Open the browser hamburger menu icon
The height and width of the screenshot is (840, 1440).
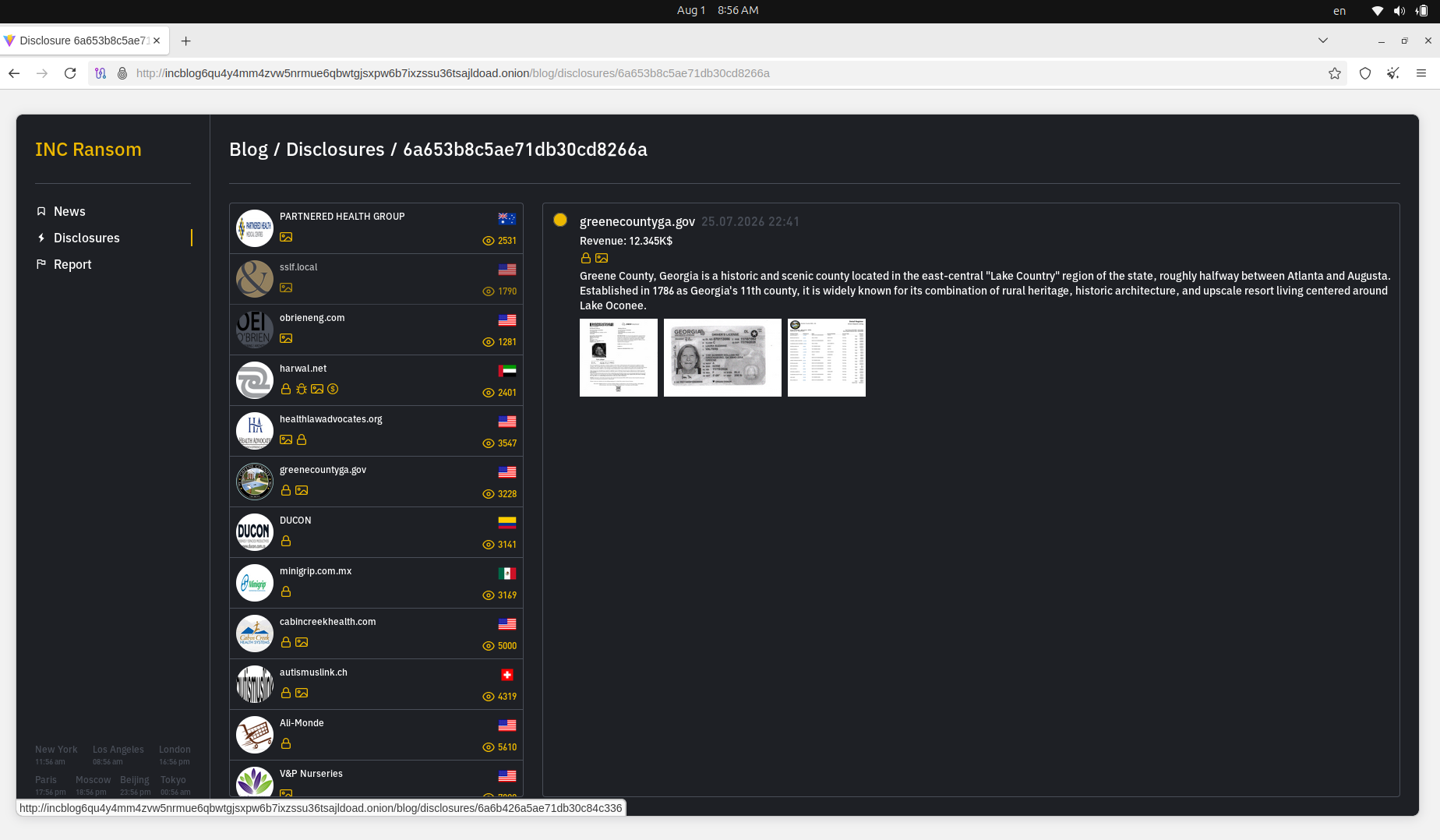(1421, 73)
